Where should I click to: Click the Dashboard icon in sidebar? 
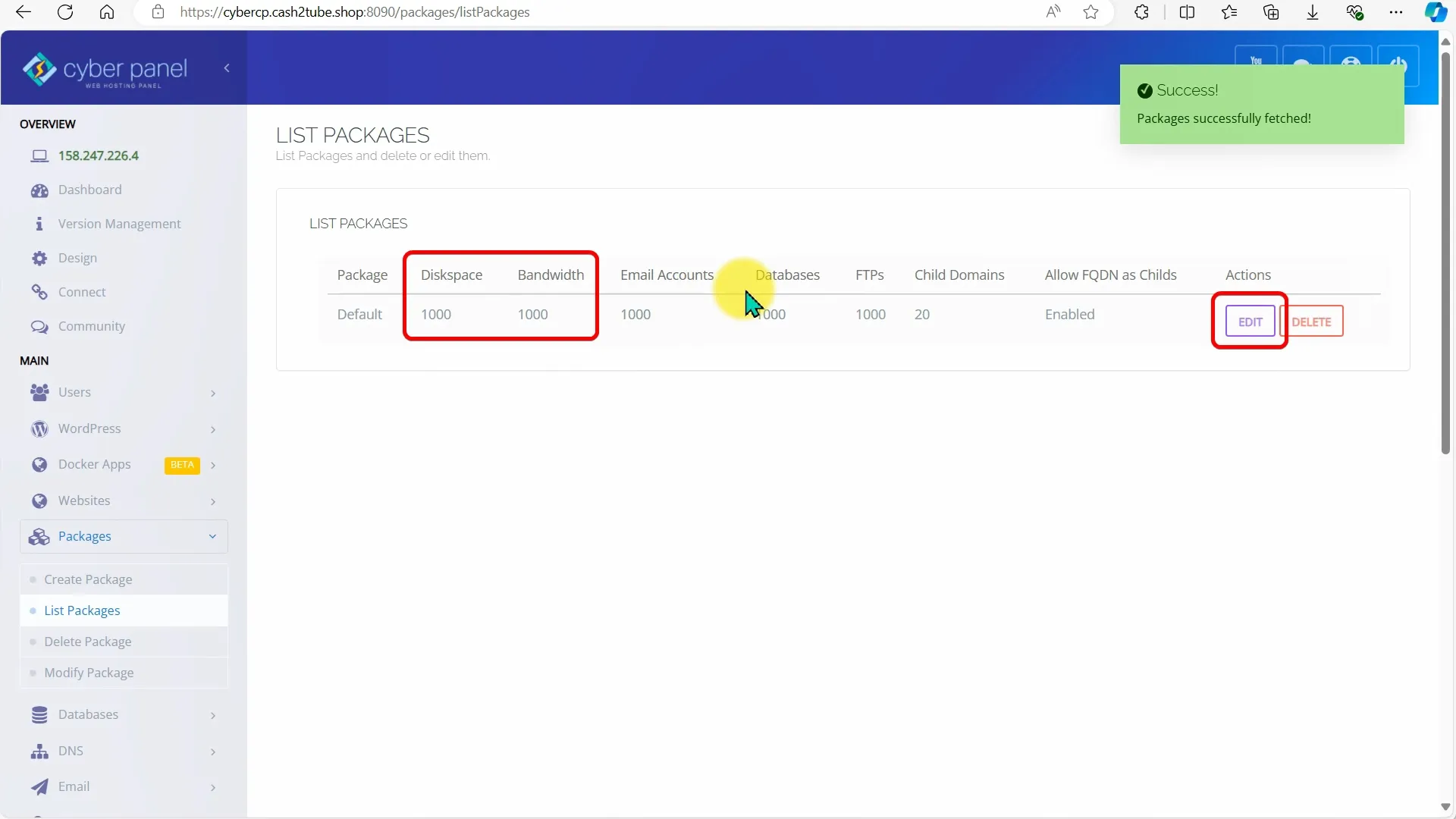click(39, 190)
